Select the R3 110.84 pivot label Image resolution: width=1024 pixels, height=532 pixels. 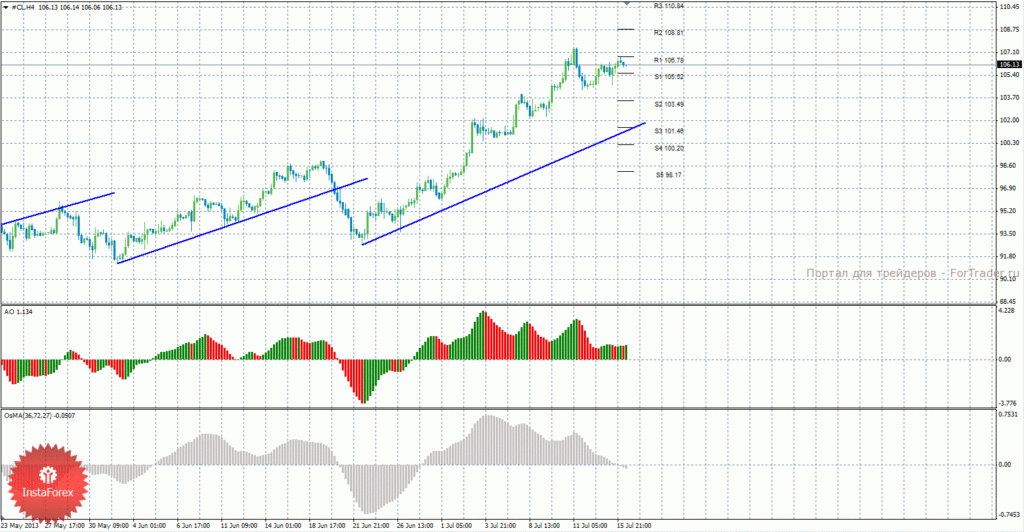click(669, 6)
